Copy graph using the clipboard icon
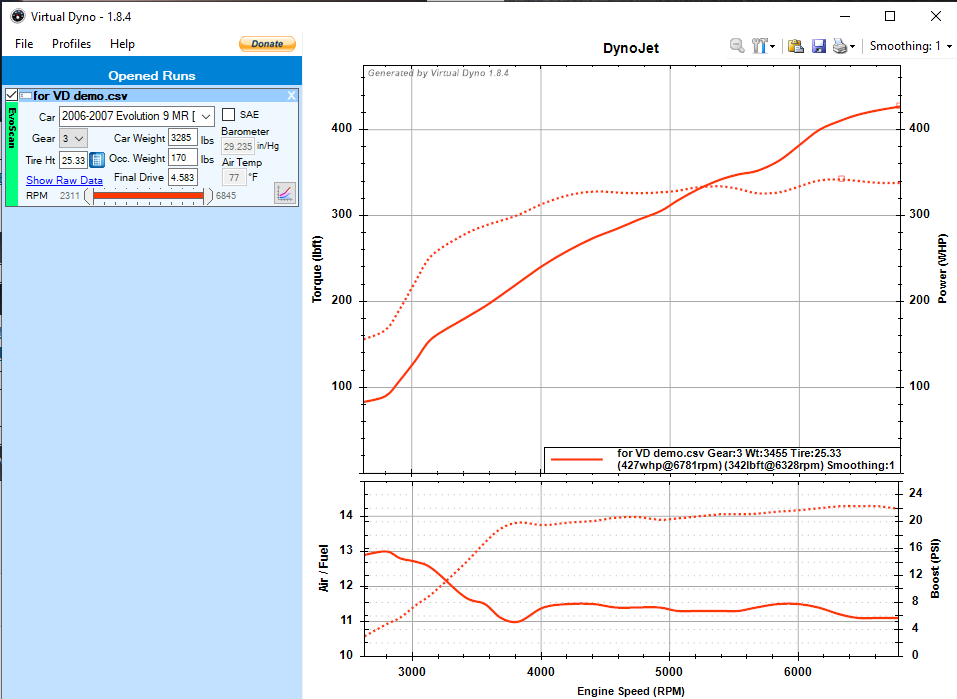 click(x=796, y=46)
